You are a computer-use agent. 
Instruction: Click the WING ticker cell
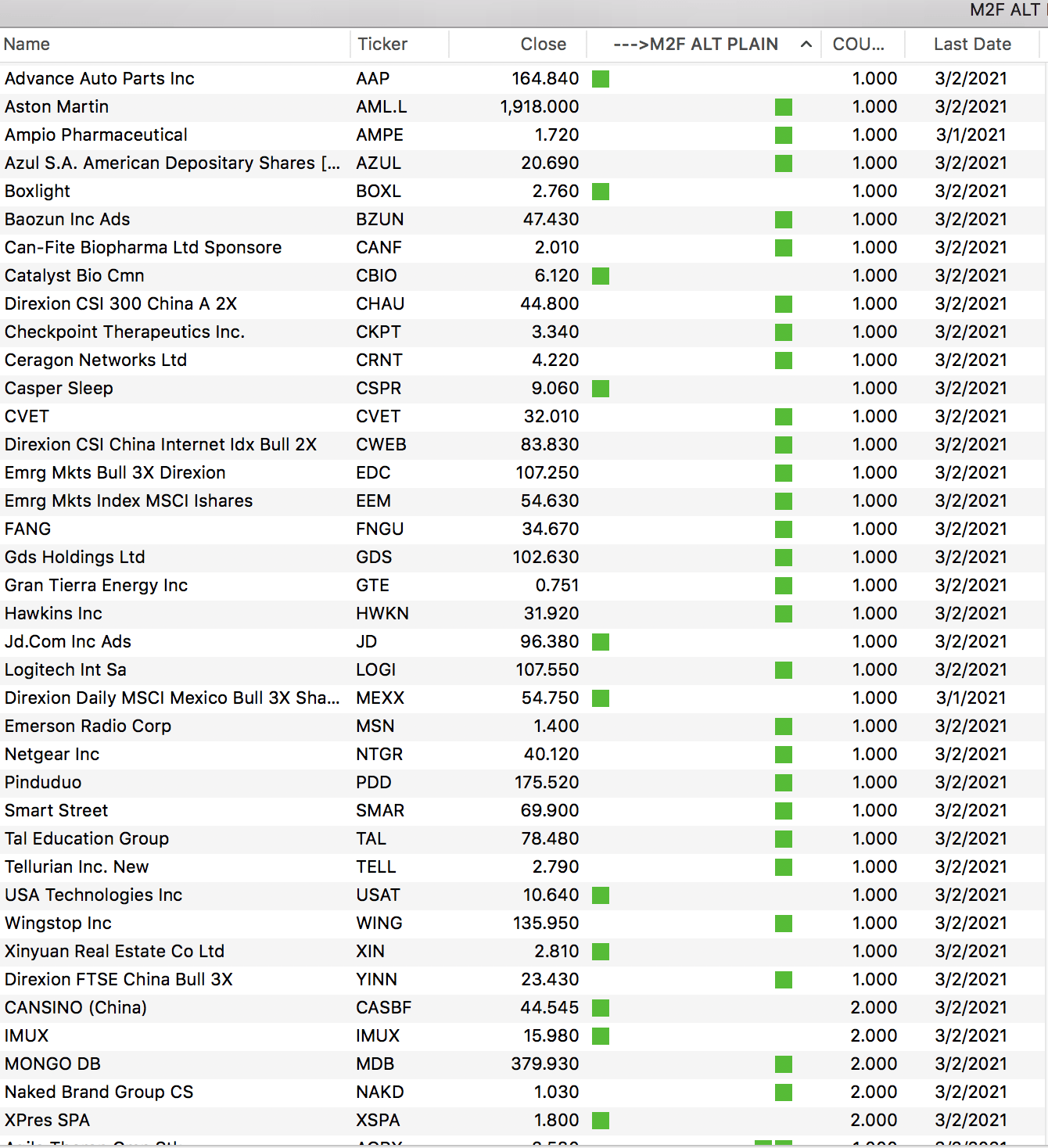(x=379, y=924)
